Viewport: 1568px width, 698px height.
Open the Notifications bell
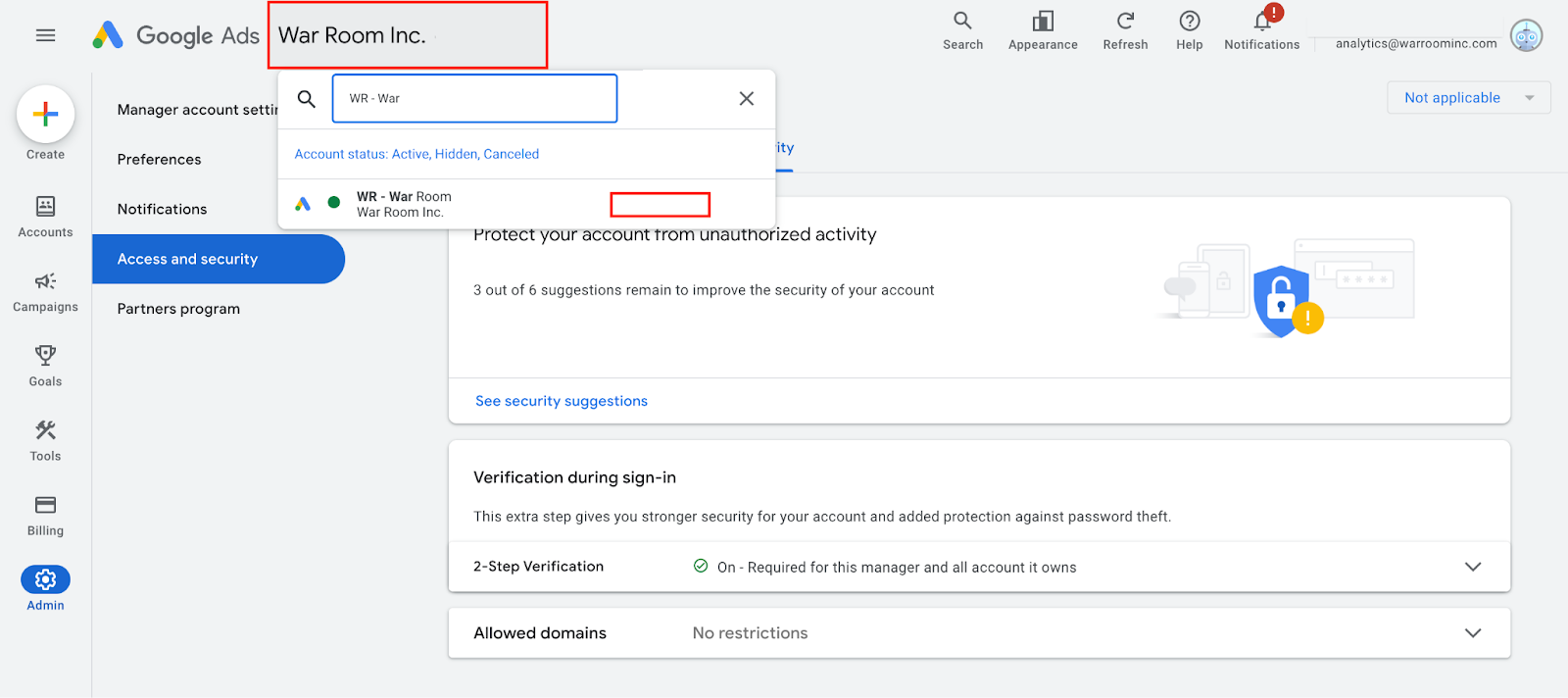pos(1261,30)
